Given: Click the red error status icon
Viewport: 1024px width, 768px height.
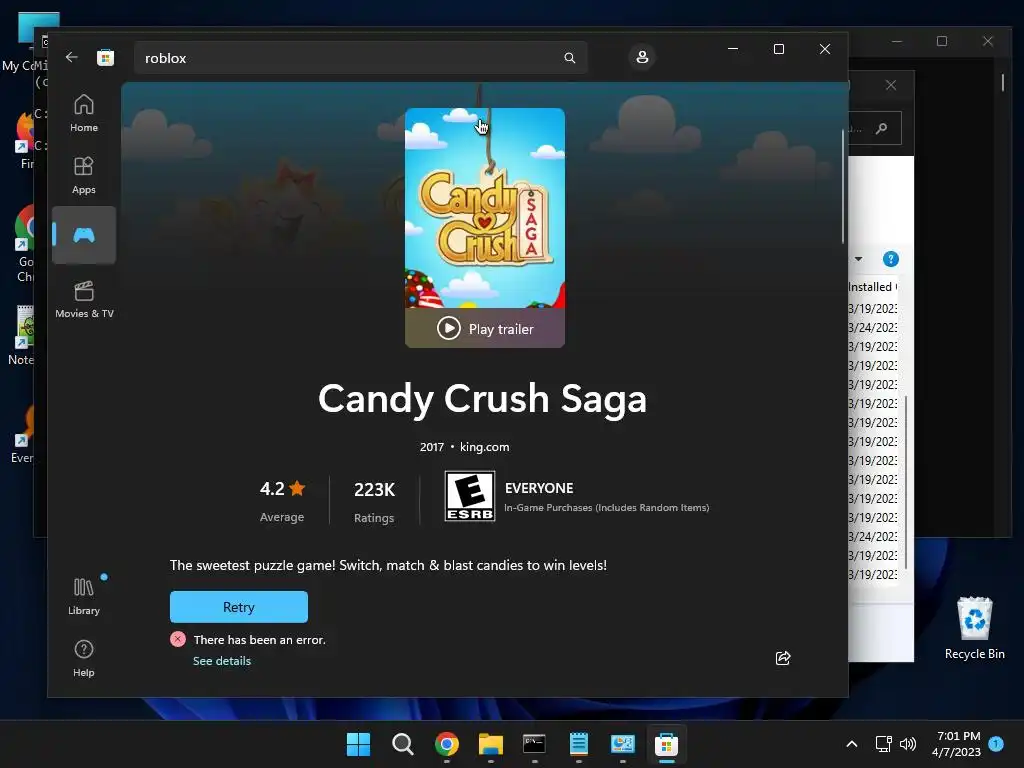Looking at the screenshot, I should 178,639.
